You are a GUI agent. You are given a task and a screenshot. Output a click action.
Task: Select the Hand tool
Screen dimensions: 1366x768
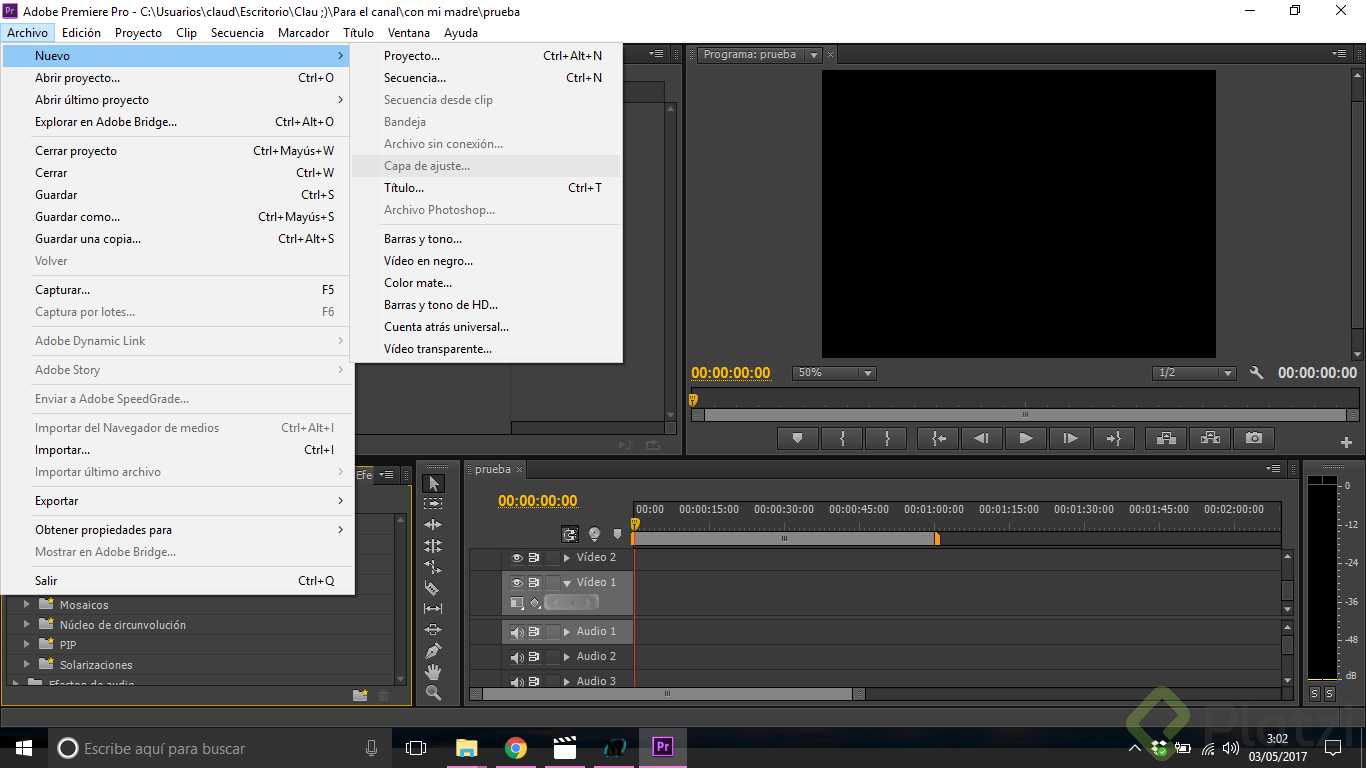(x=432, y=672)
